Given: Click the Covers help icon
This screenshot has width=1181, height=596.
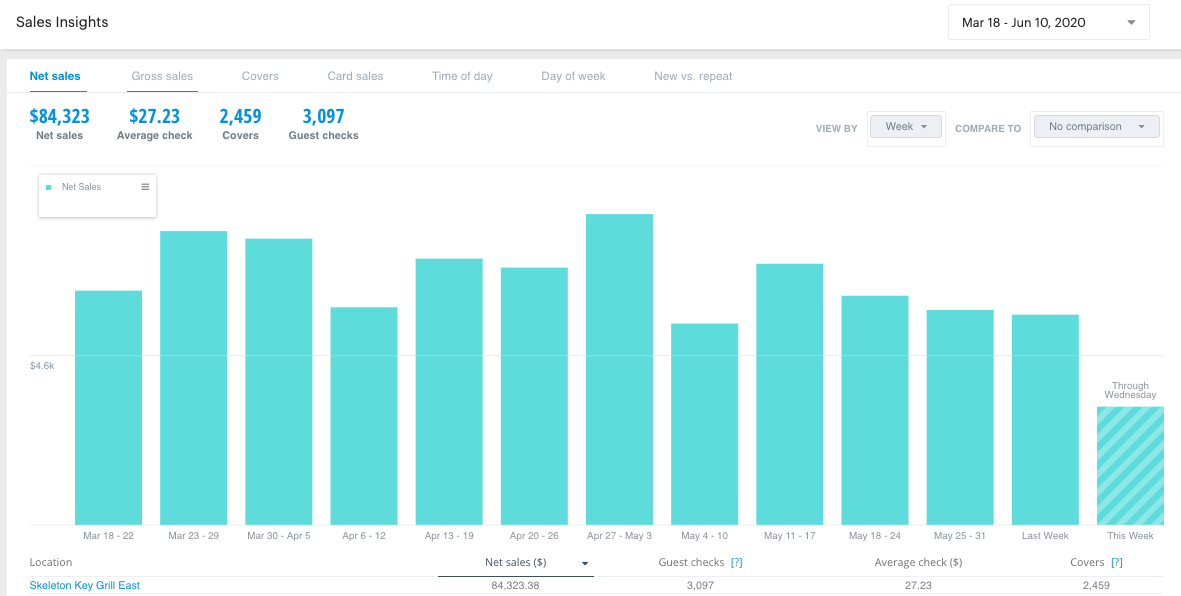Looking at the screenshot, I should [x=1116, y=562].
